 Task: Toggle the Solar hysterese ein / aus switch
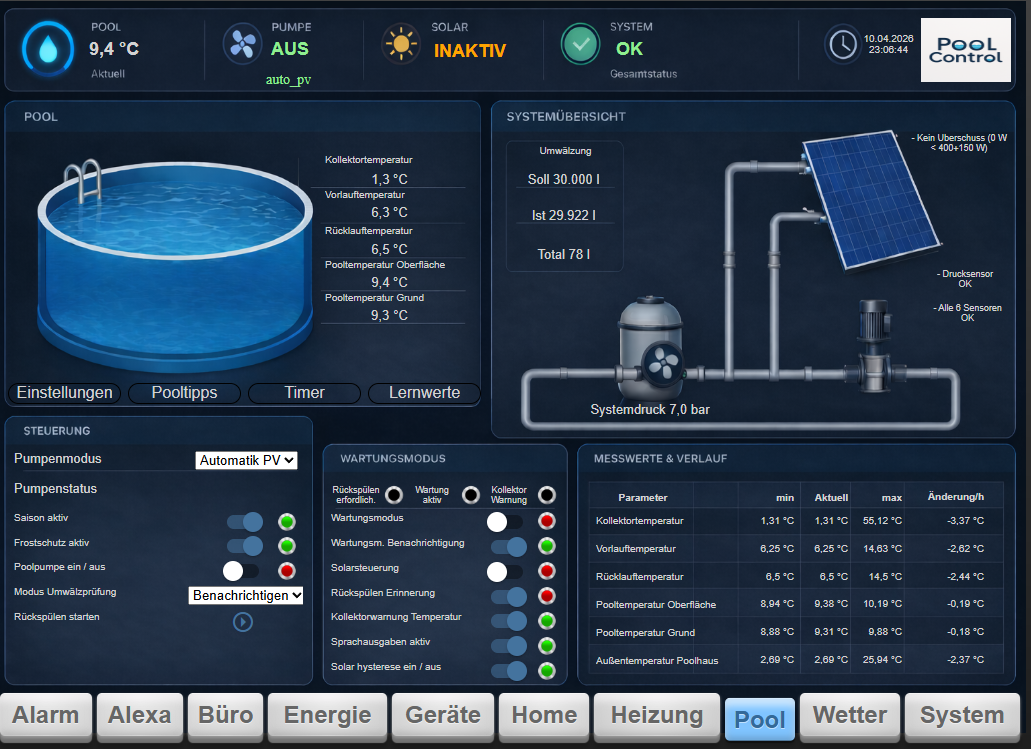click(509, 671)
